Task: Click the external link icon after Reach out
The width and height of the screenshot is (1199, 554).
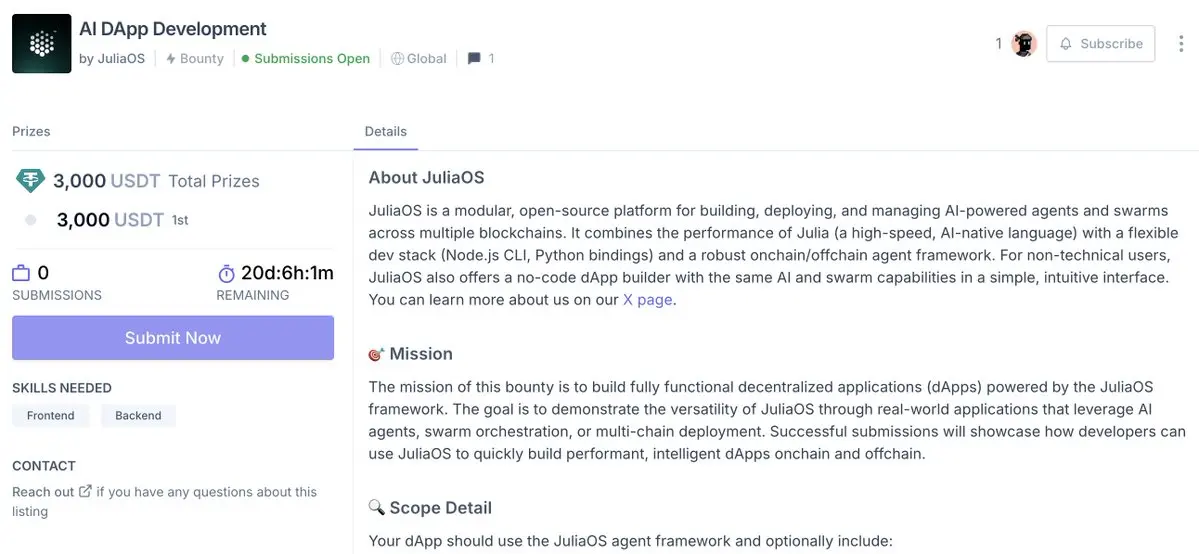Action: (x=86, y=491)
